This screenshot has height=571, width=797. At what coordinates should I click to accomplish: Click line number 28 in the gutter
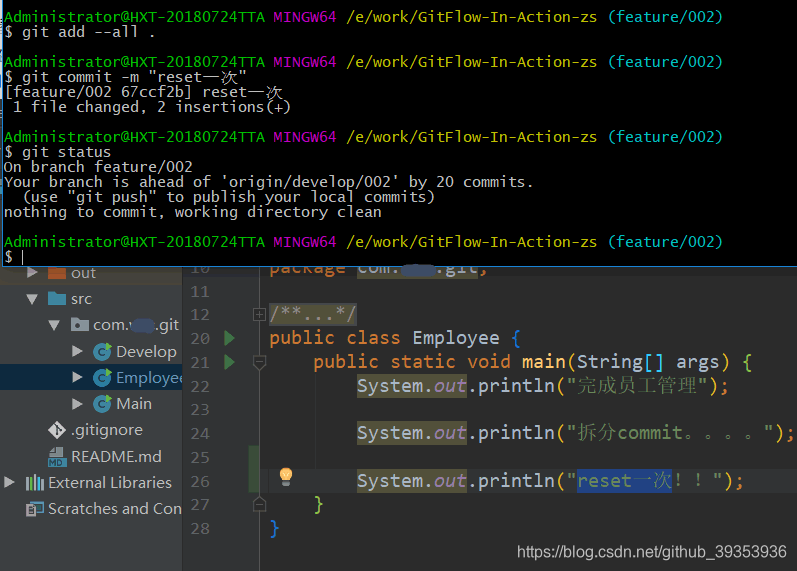click(200, 529)
